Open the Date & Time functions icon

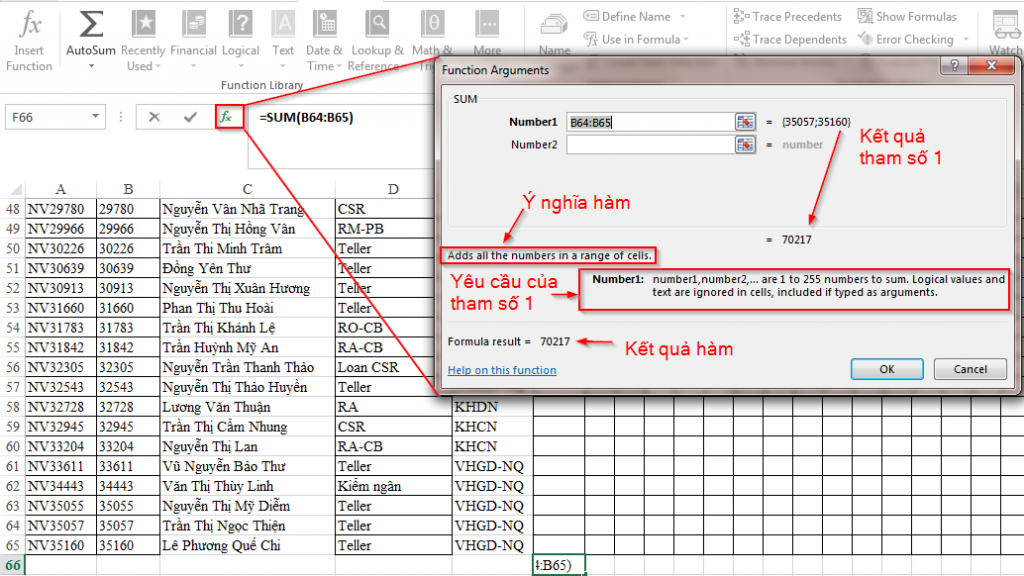click(x=324, y=25)
